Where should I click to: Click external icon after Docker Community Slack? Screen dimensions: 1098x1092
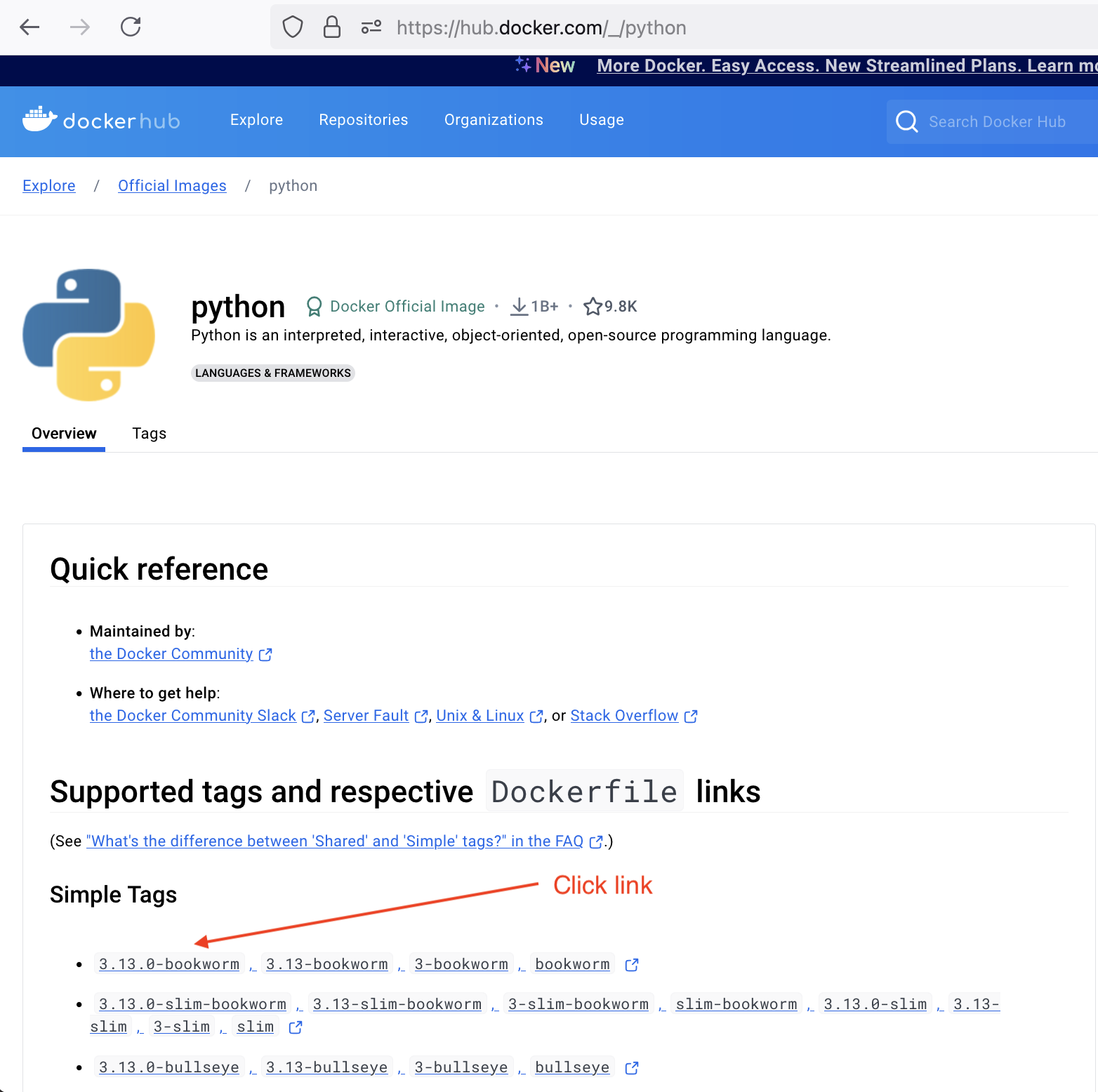click(x=308, y=717)
